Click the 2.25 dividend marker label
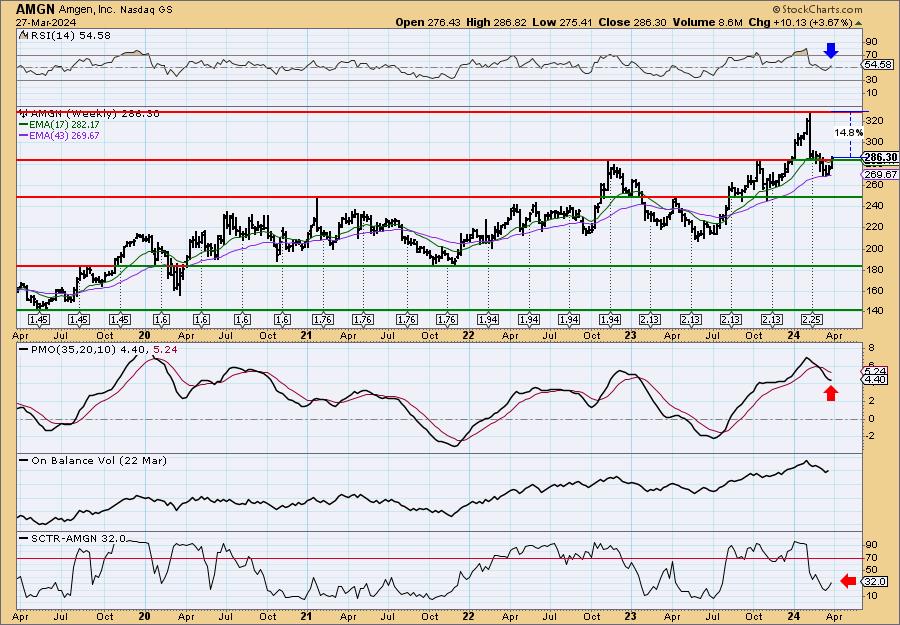The width and height of the screenshot is (900, 625). click(812, 319)
